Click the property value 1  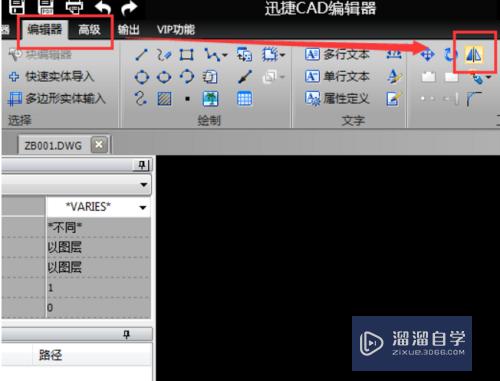99,288
